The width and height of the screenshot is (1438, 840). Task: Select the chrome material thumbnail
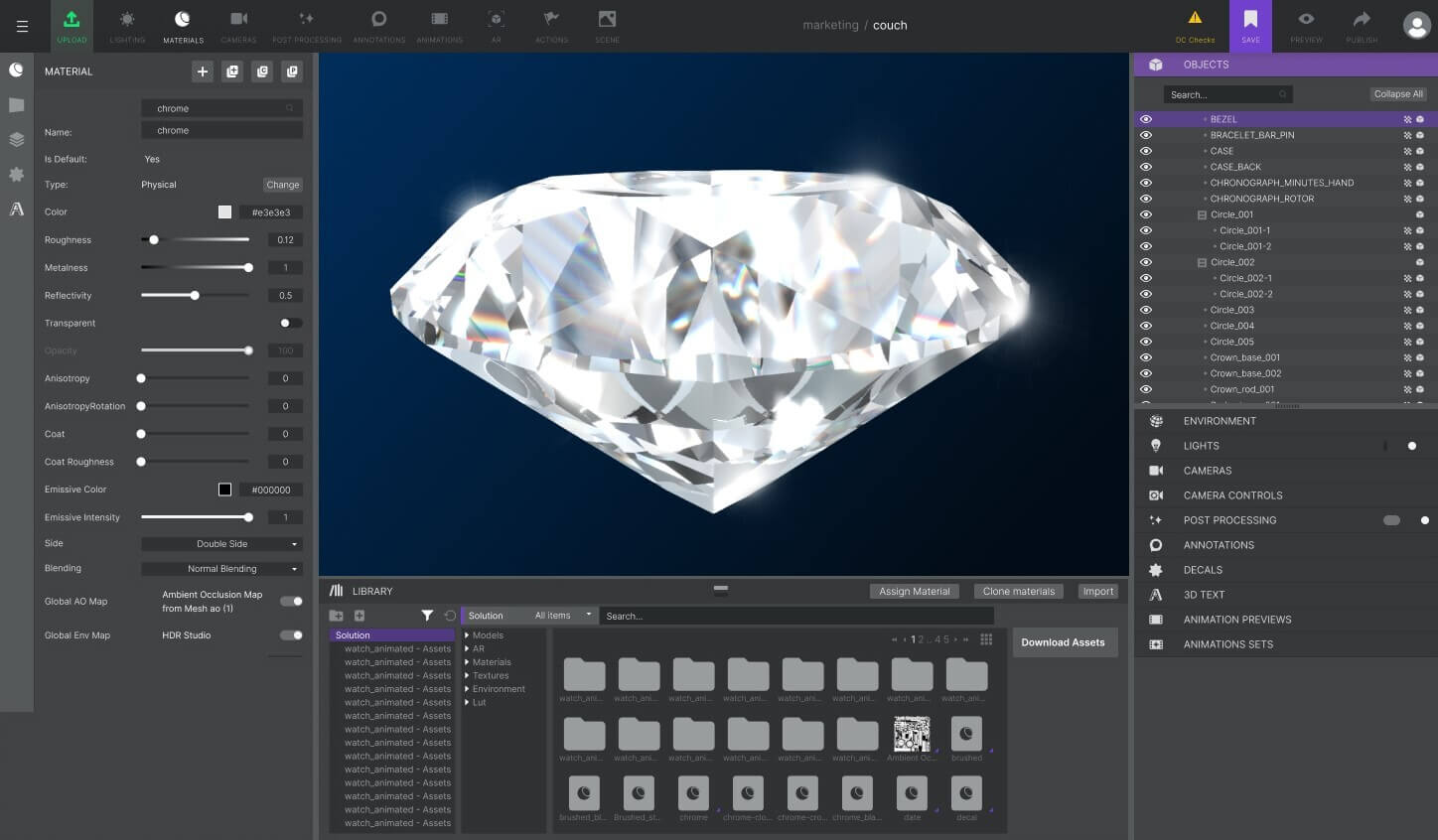point(693,793)
